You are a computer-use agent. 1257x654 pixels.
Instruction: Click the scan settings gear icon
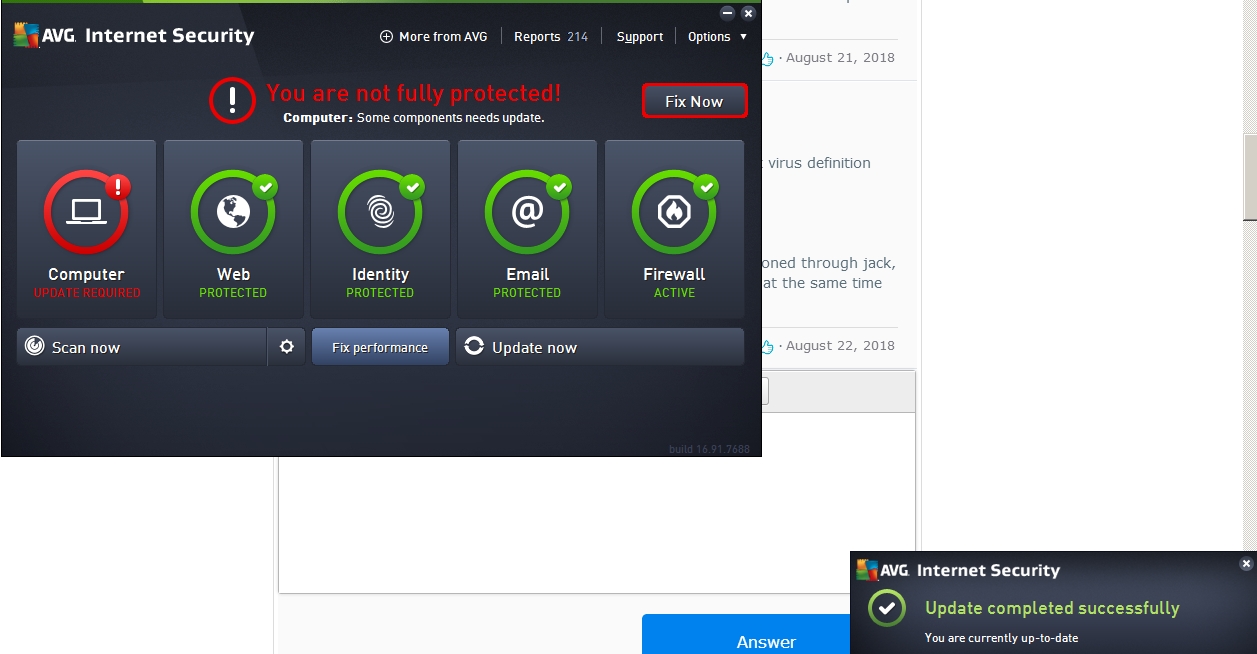(x=287, y=347)
